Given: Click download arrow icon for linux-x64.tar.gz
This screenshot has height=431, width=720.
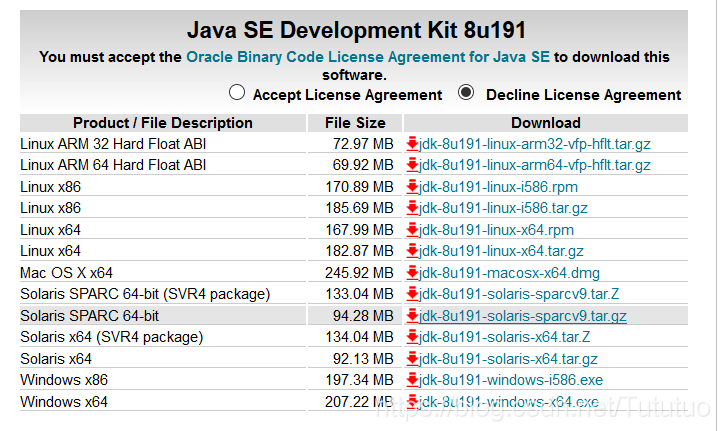Looking at the screenshot, I should click(x=412, y=251).
